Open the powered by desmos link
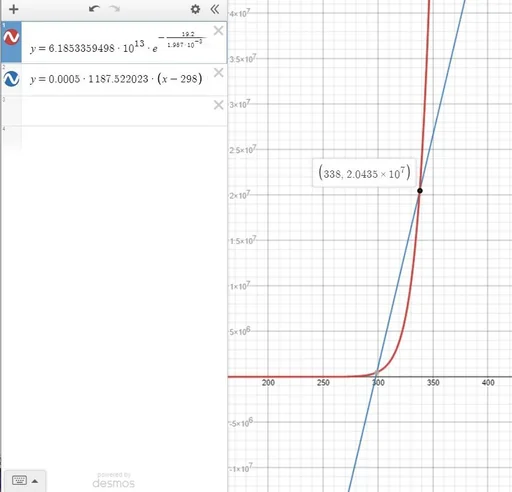Screen dimensions: 512x492 pyautogui.click(x=114, y=480)
